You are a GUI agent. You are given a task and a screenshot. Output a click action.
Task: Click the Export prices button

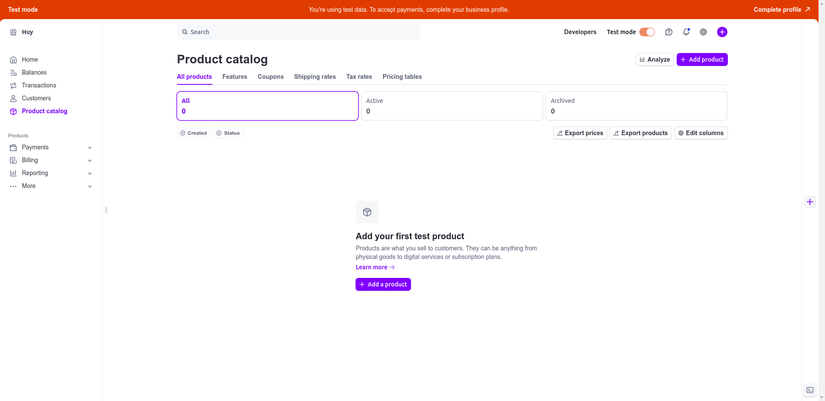(x=580, y=133)
